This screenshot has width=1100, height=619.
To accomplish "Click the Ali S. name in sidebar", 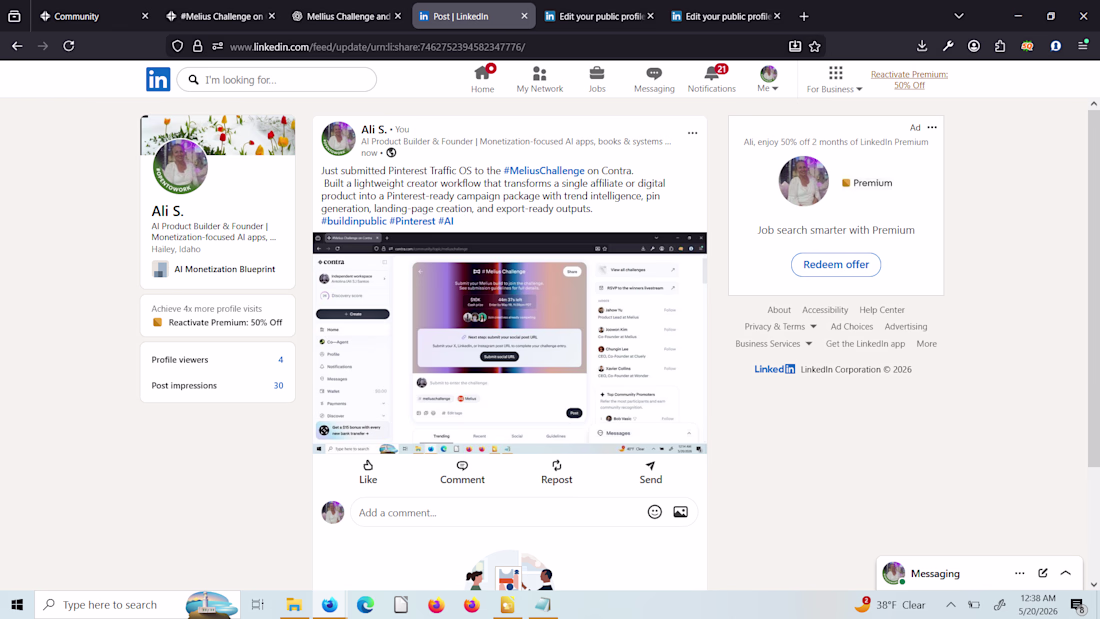I will [168, 211].
